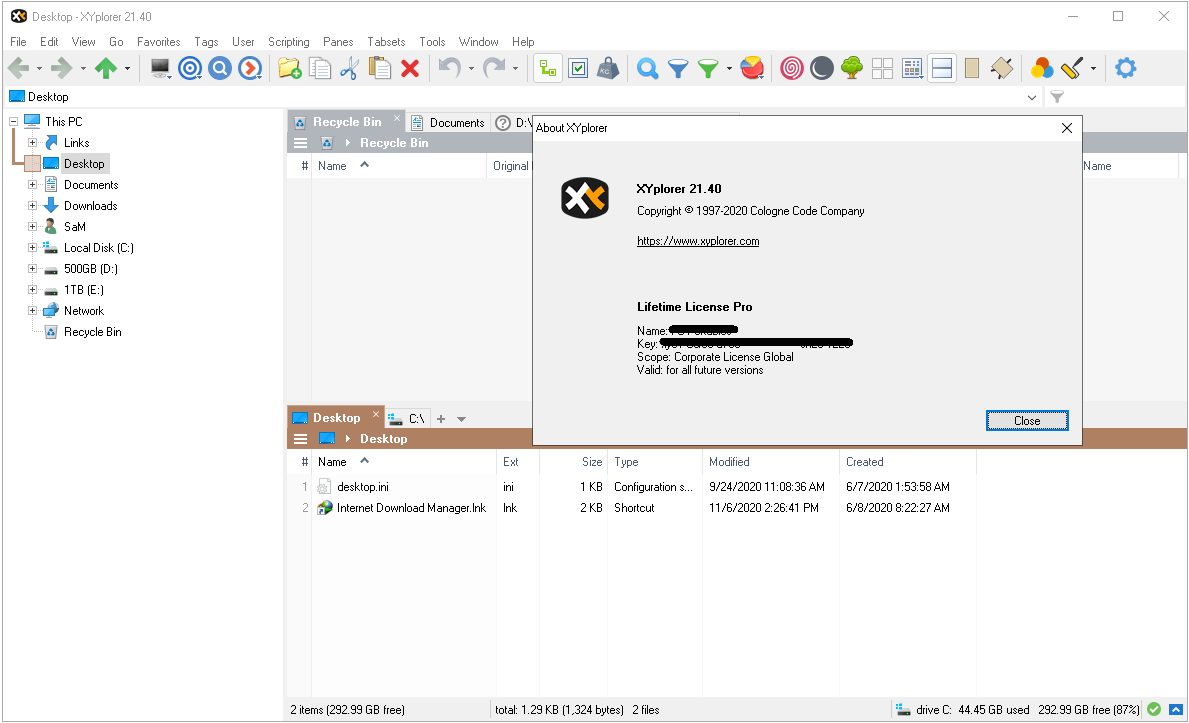Open the Tools menu
The height and width of the screenshot is (723, 1189).
point(432,42)
